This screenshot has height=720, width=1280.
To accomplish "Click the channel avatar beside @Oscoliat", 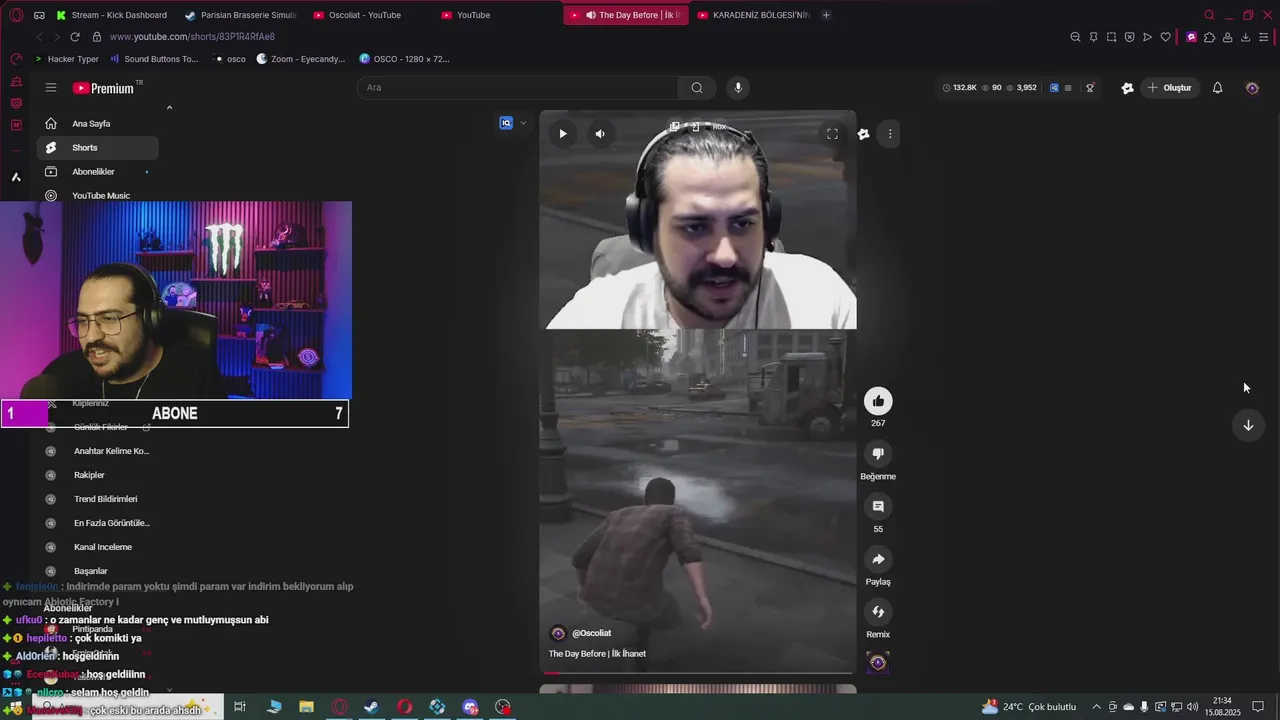I will [558, 633].
